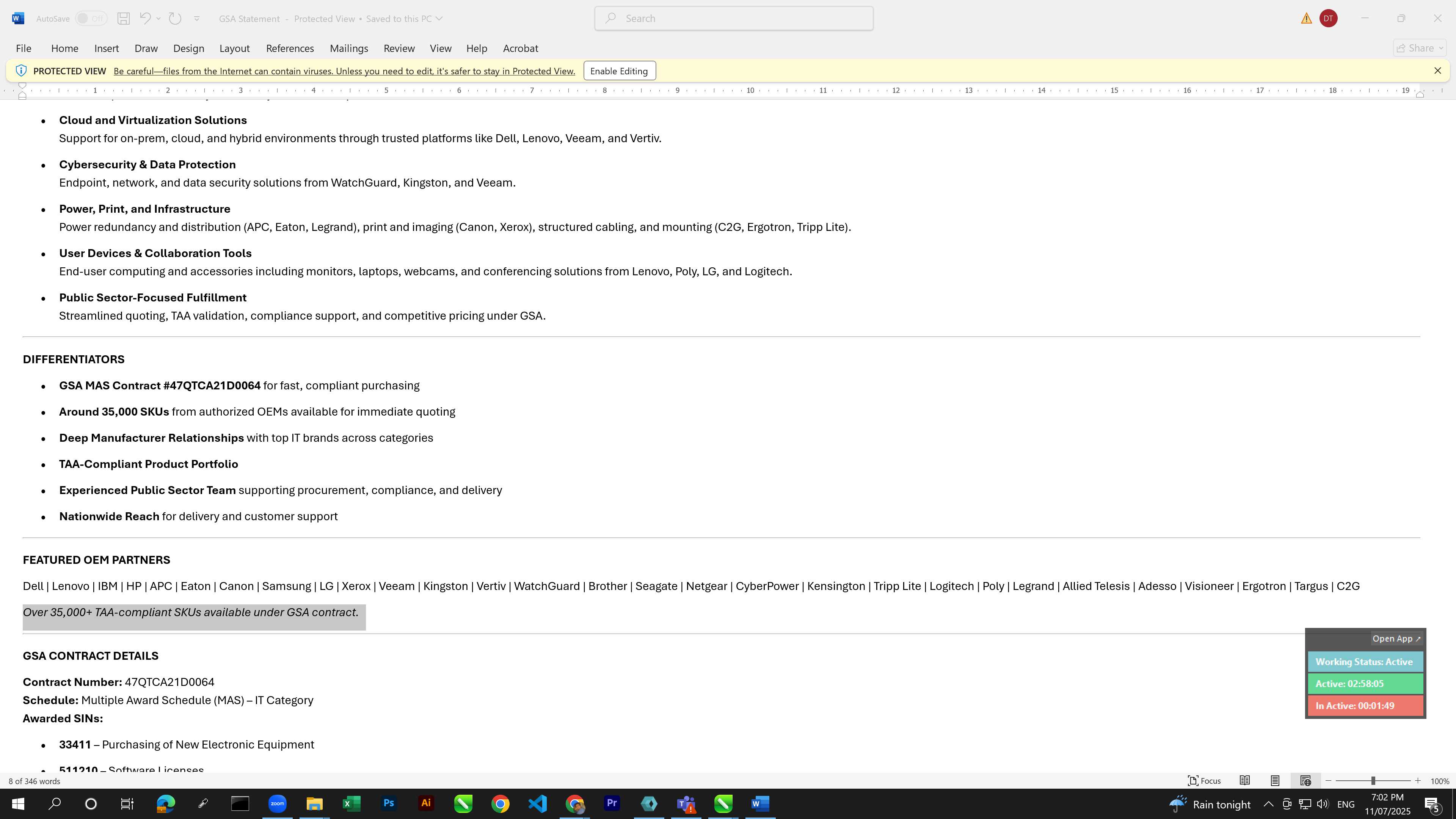Screen dimensions: 1456x819
Task: Open taskbar Search magnifier
Action: tap(55, 804)
